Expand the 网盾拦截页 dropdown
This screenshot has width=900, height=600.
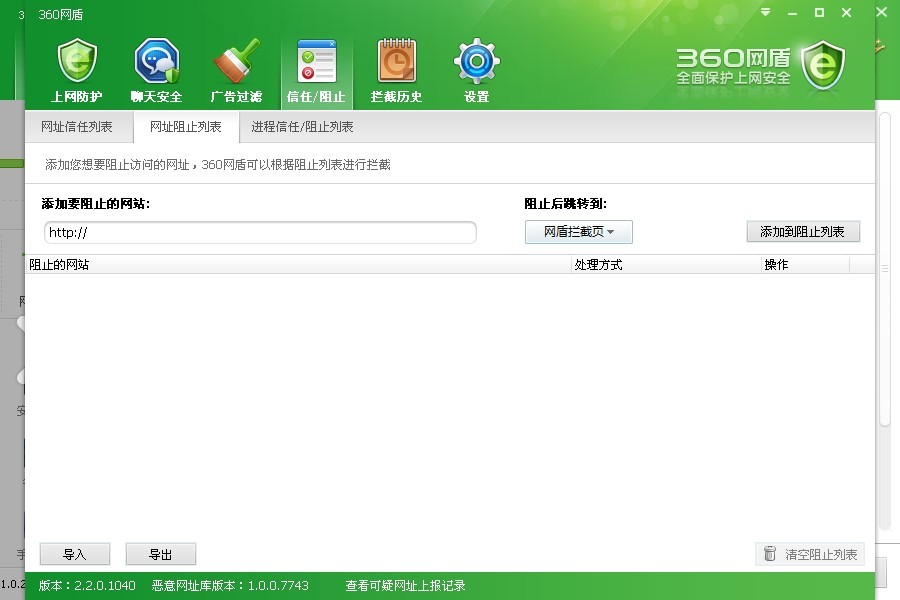point(579,232)
